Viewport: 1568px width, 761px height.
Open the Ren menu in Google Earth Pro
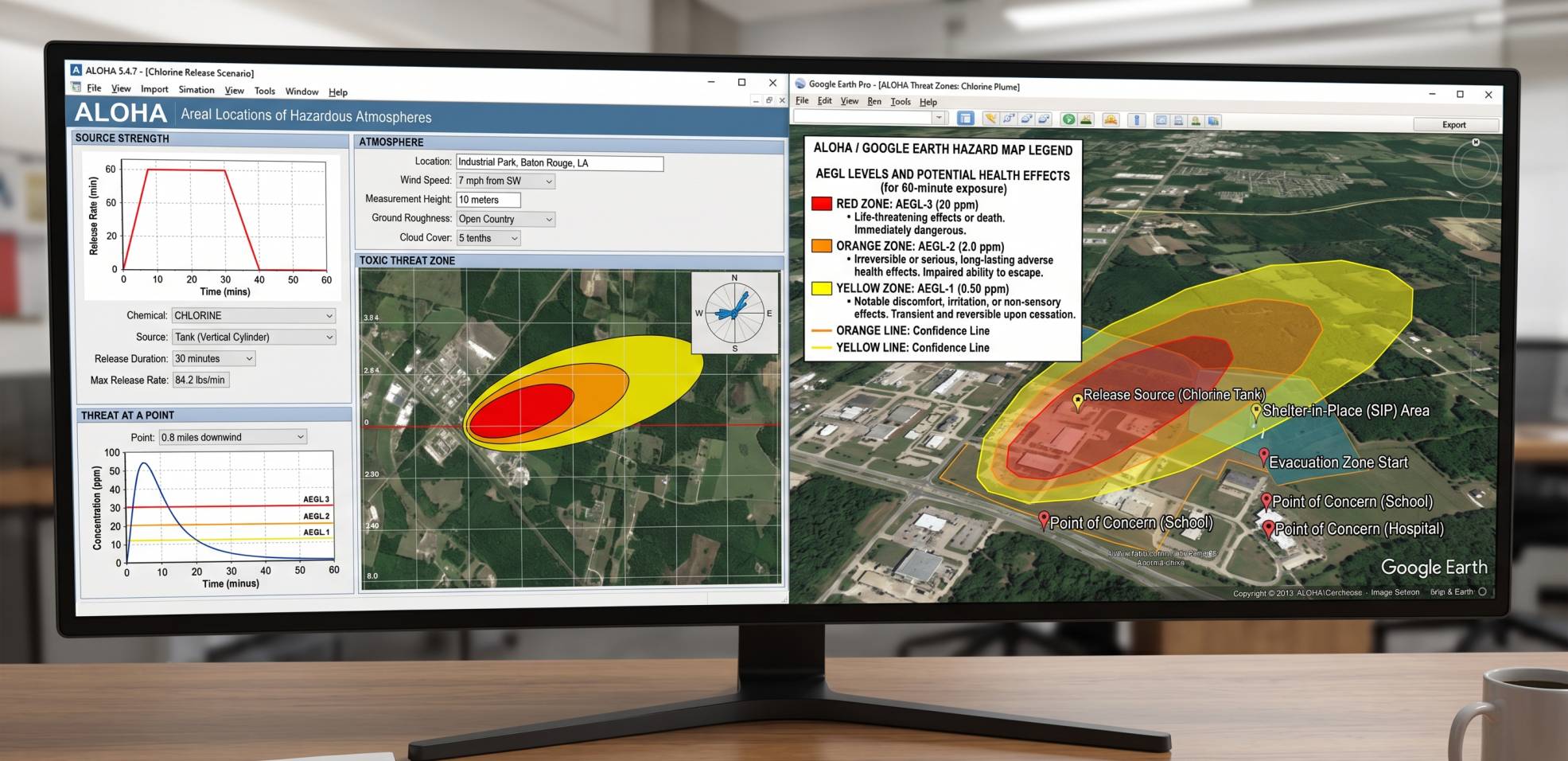tap(874, 102)
